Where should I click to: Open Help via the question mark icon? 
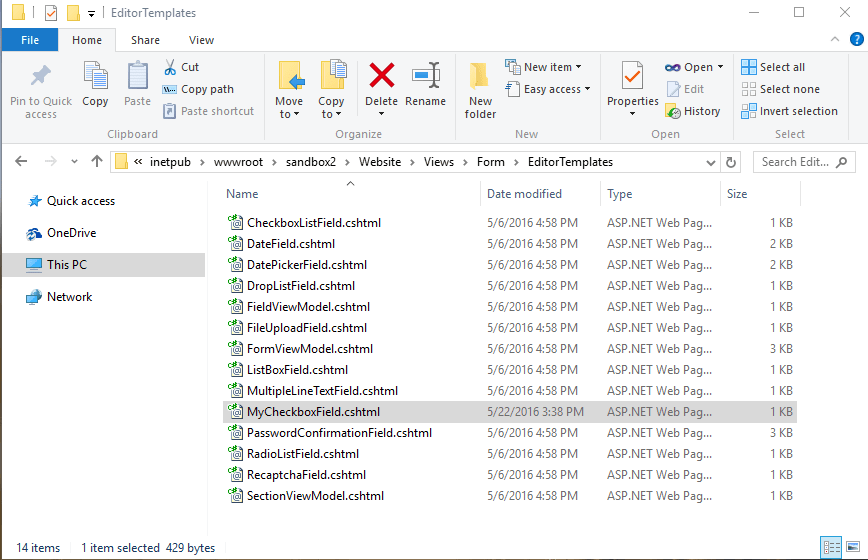[856, 39]
